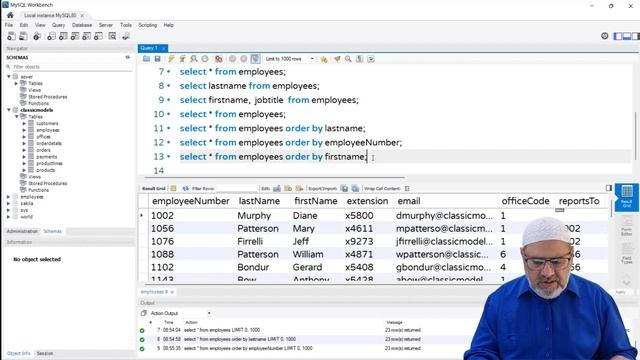Open the File menu
Image resolution: width=640 pixels, height=360 pixels.
coord(9,25)
